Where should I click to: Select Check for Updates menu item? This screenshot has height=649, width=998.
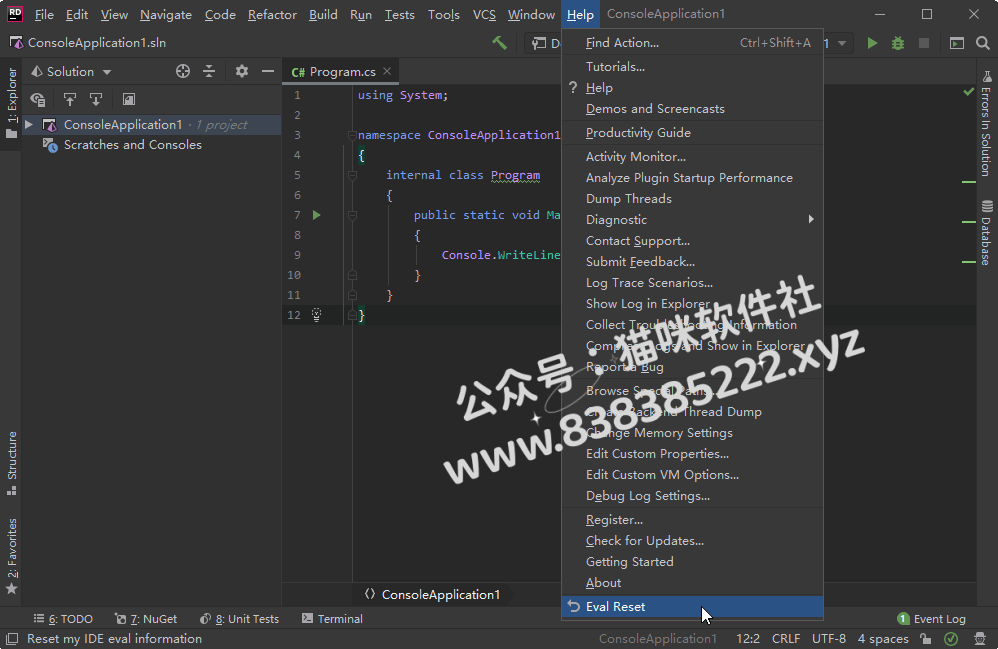692,541
